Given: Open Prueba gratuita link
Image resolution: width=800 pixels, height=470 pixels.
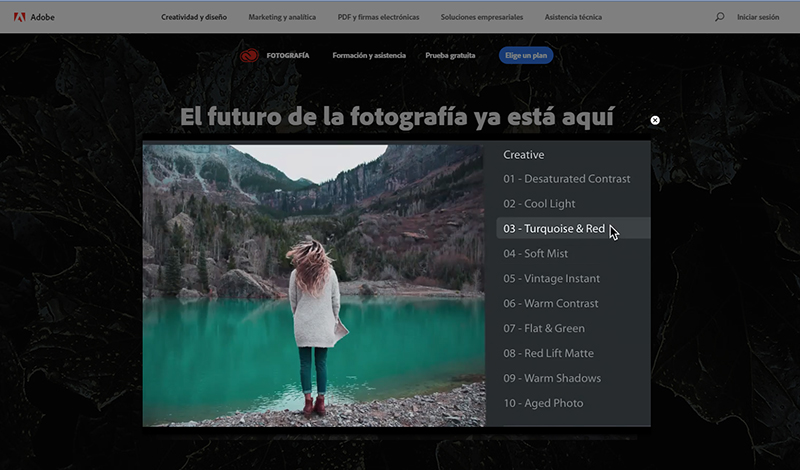Looking at the screenshot, I should 450,55.
